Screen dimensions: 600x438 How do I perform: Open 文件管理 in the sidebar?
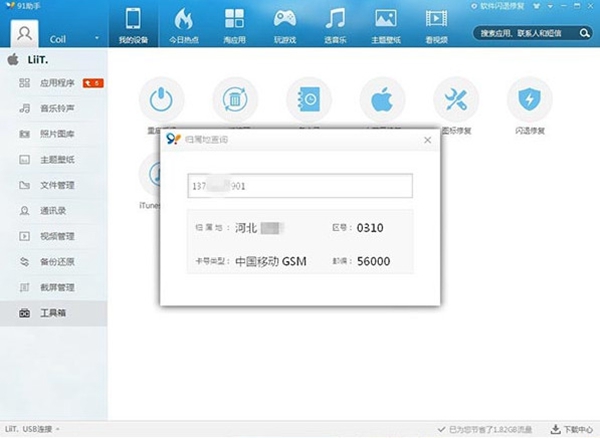tap(54, 185)
